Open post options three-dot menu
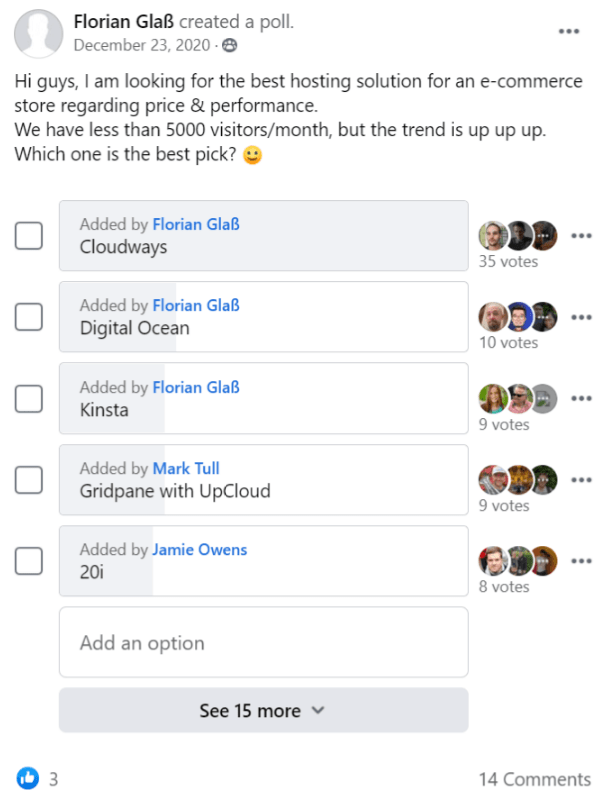Screen dimensions: 604x800 coord(569,32)
